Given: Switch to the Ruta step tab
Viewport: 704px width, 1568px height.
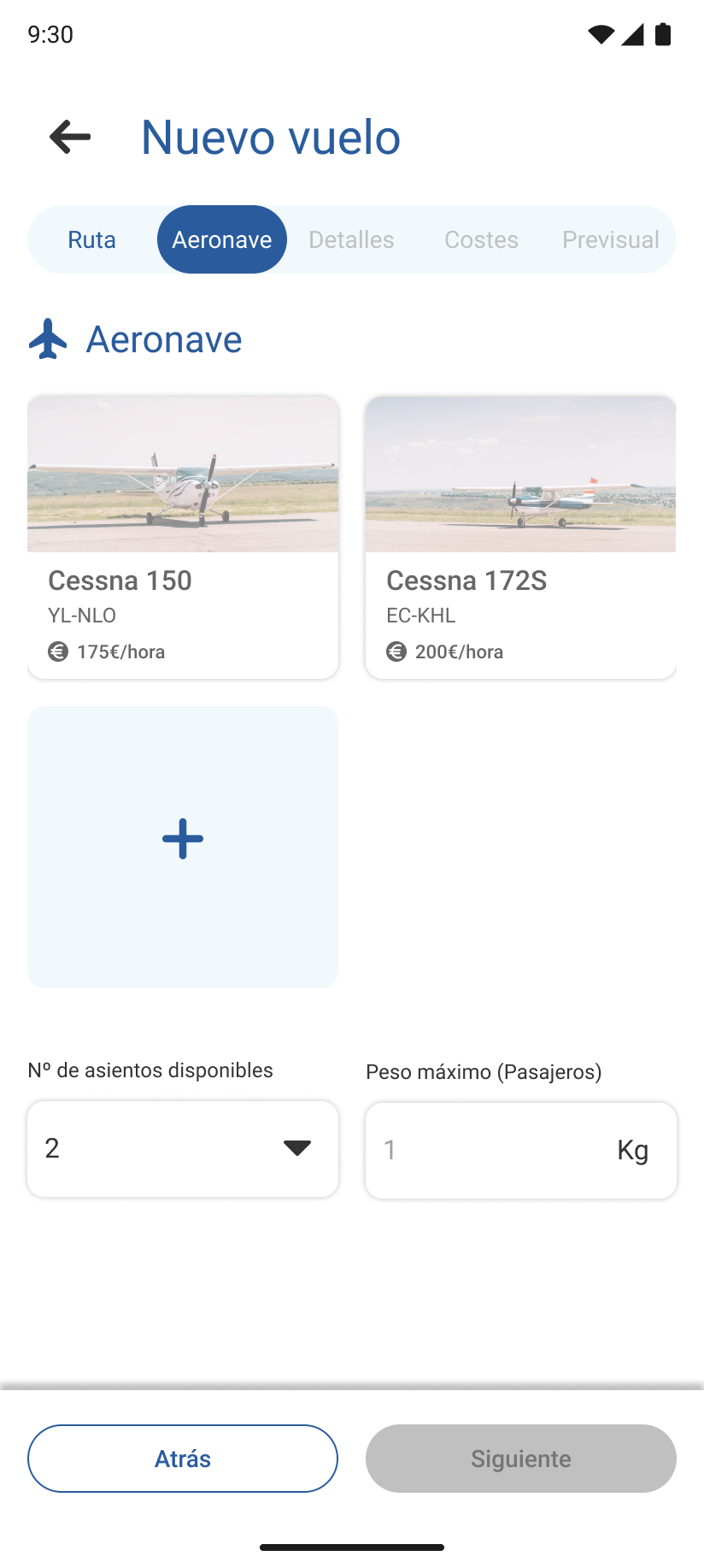Looking at the screenshot, I should pyautogui.click(x=92, y=239).
